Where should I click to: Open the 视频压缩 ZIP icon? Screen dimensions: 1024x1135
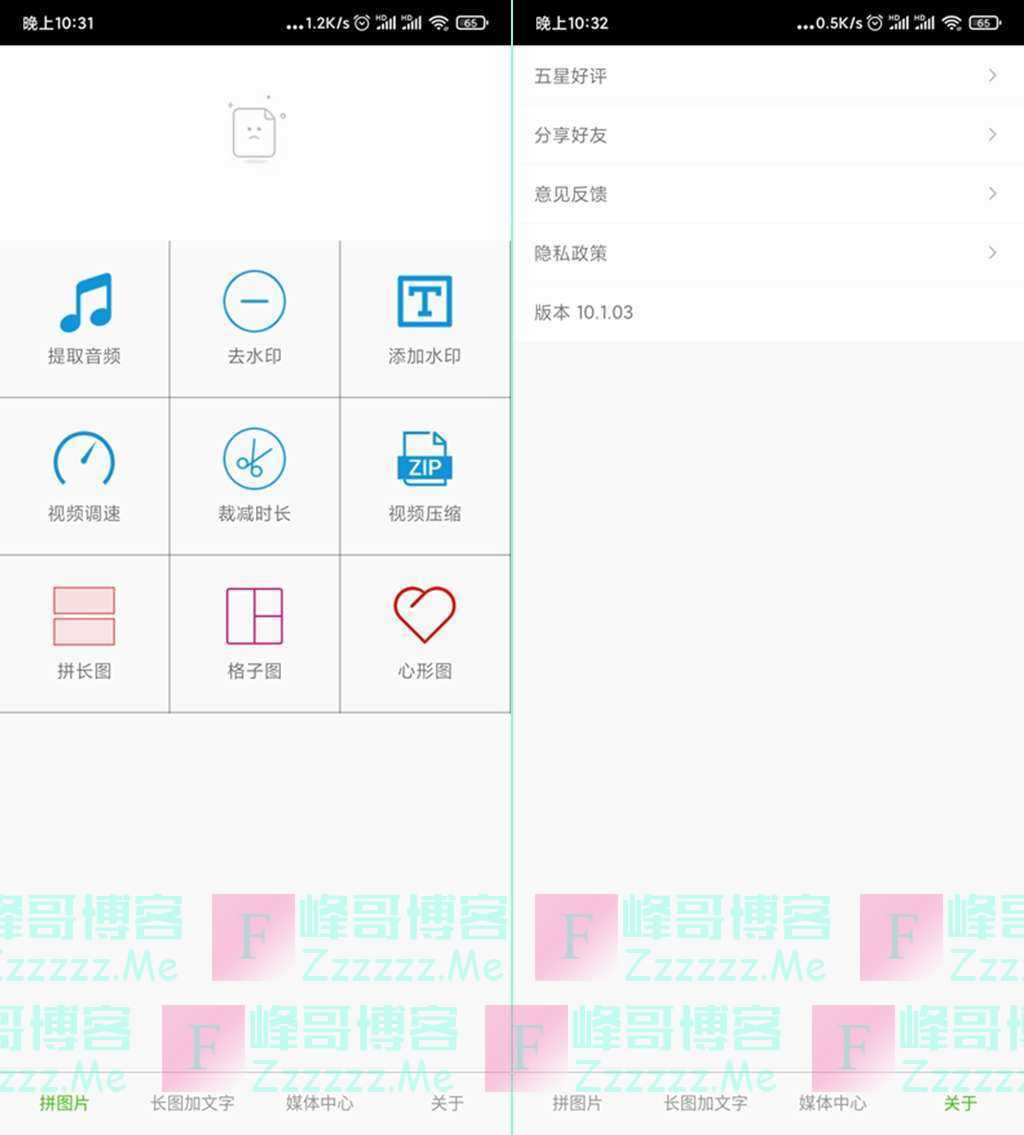click(424, 460)
